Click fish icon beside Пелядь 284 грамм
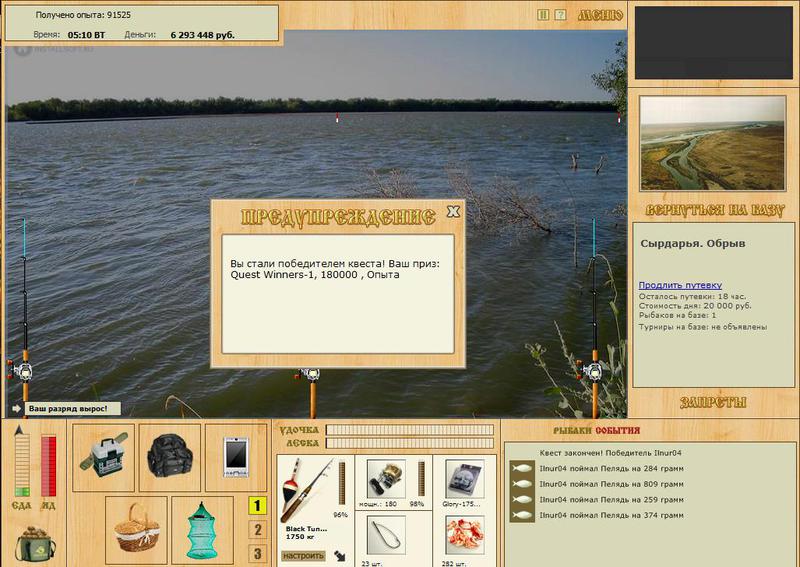 coord(522,468)
